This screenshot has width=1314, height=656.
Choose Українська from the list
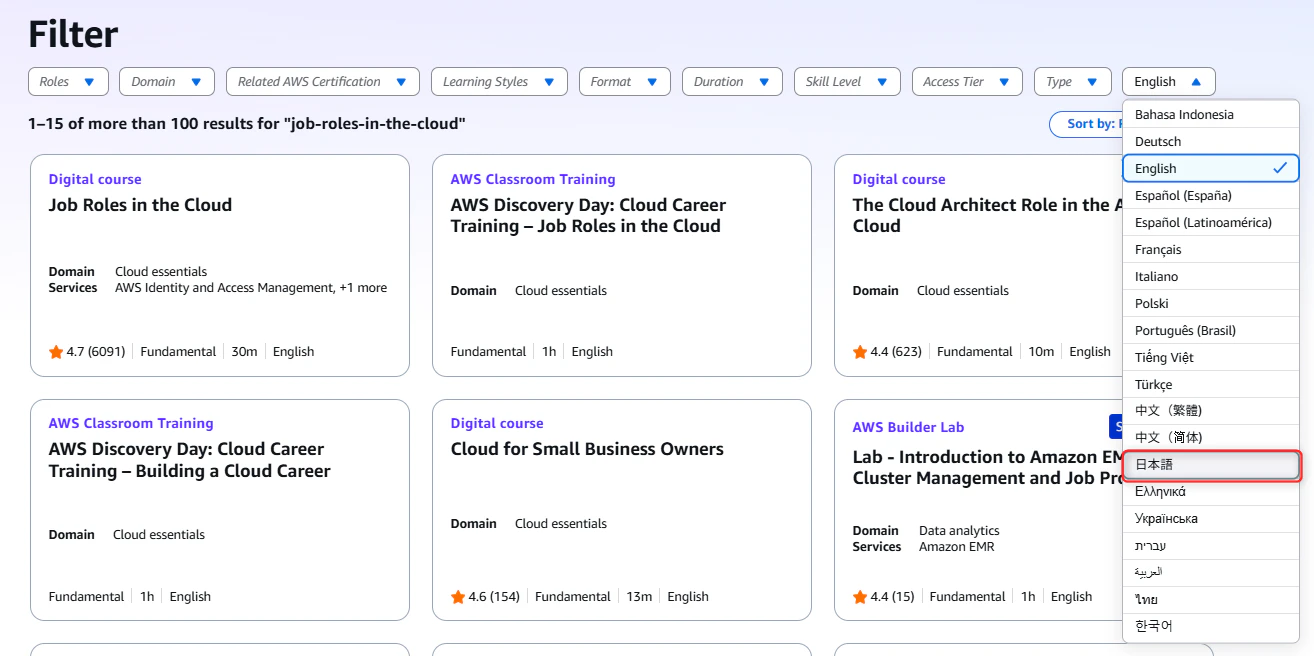[x=1211, y=518]
